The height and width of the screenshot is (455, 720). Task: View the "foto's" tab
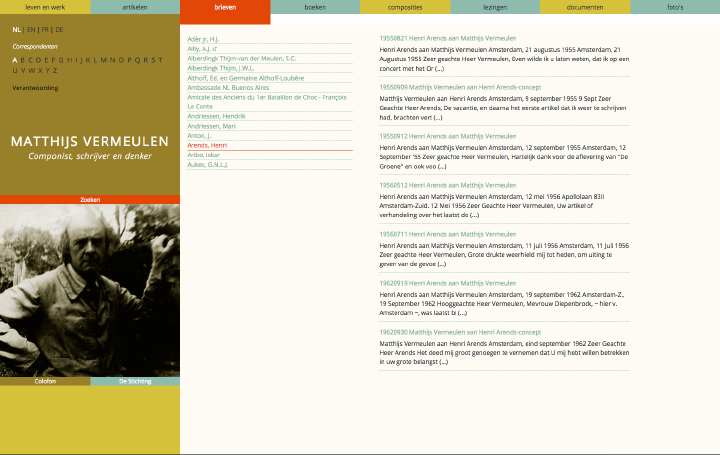pos(675,7)
